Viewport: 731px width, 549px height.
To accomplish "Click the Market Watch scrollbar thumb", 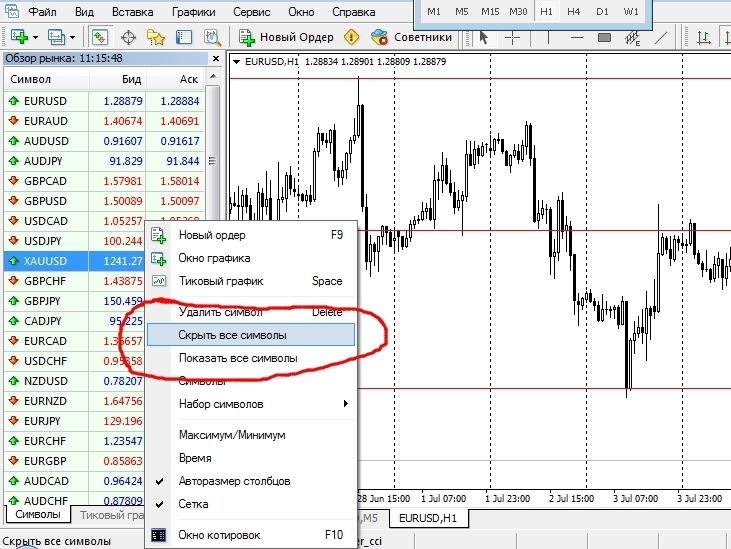I will 213,161.
